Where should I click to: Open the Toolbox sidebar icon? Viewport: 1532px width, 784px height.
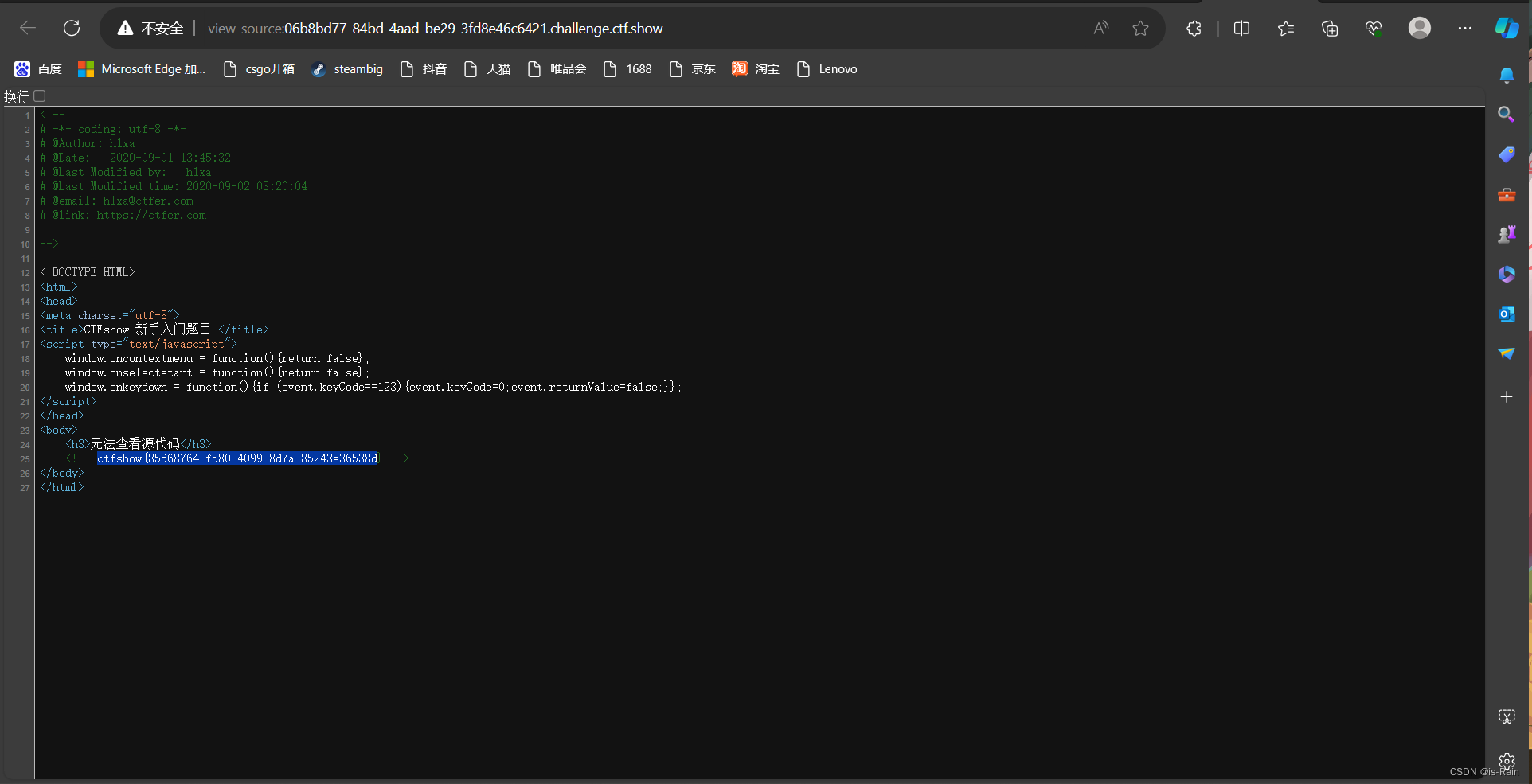1507,194
